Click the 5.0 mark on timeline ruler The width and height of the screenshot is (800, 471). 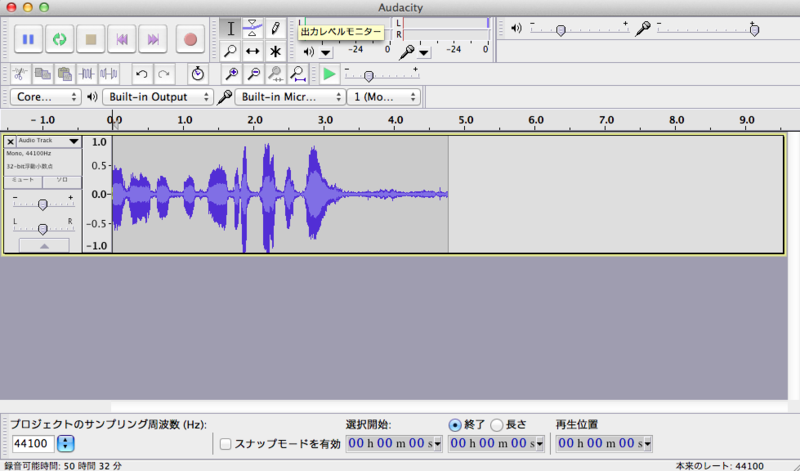coord(465,120)
